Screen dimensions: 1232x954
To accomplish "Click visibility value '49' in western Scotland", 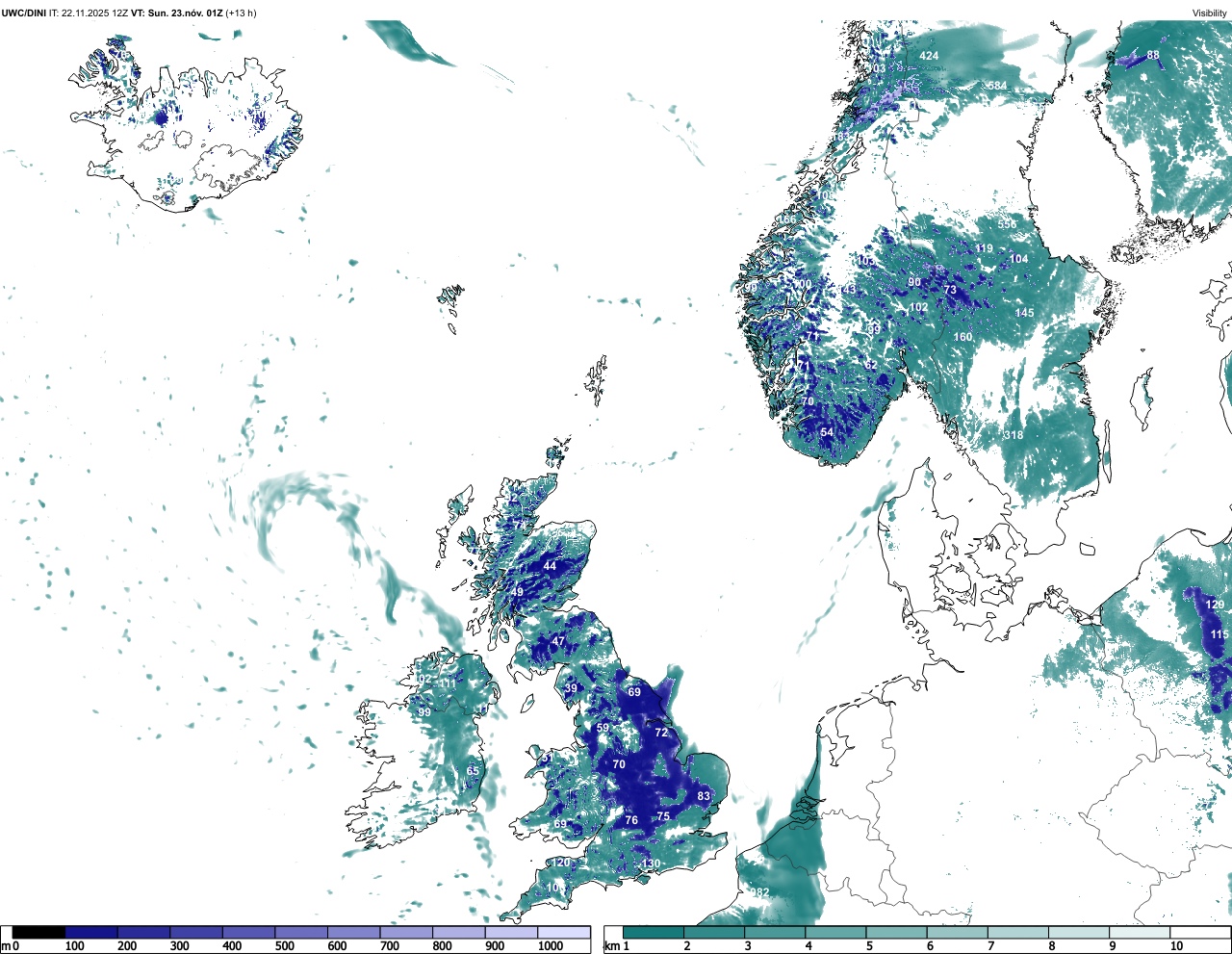I will (517, 592).
